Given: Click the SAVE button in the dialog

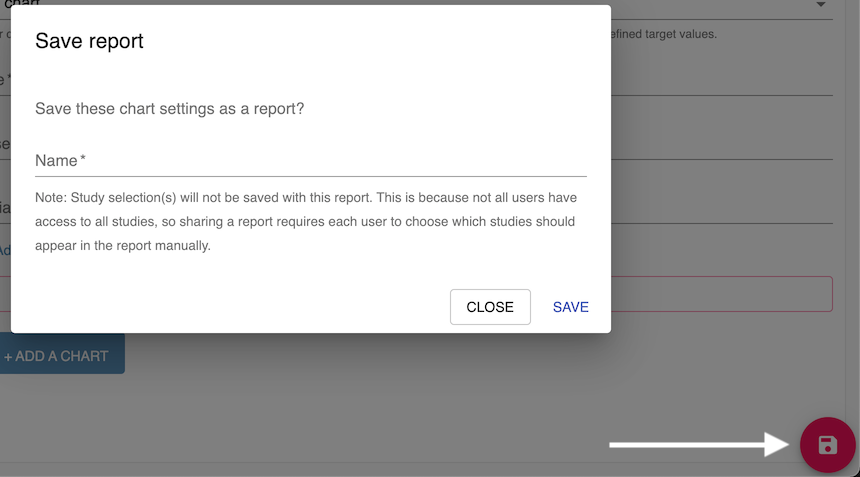Looking at the screenshot, I should pyautogui.click(x=570, y=307).
